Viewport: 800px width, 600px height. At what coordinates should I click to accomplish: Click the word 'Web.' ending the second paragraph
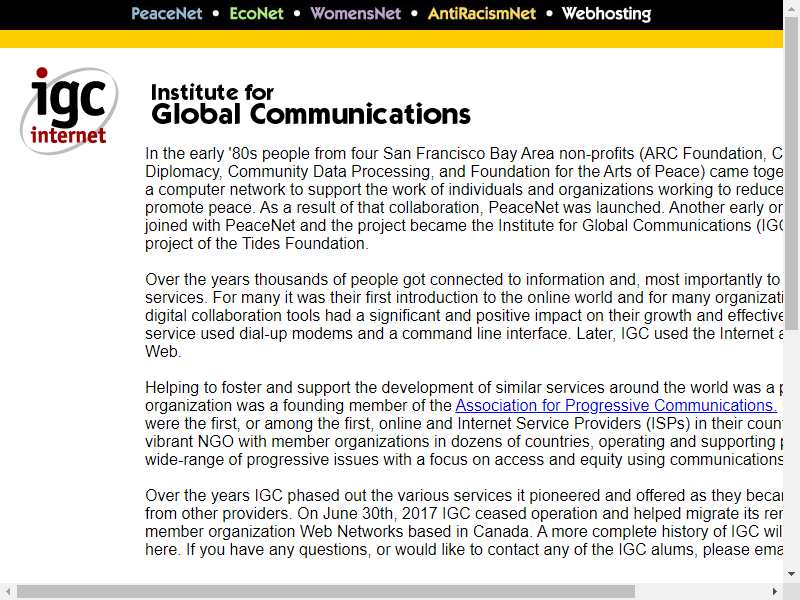pos(163,352)
